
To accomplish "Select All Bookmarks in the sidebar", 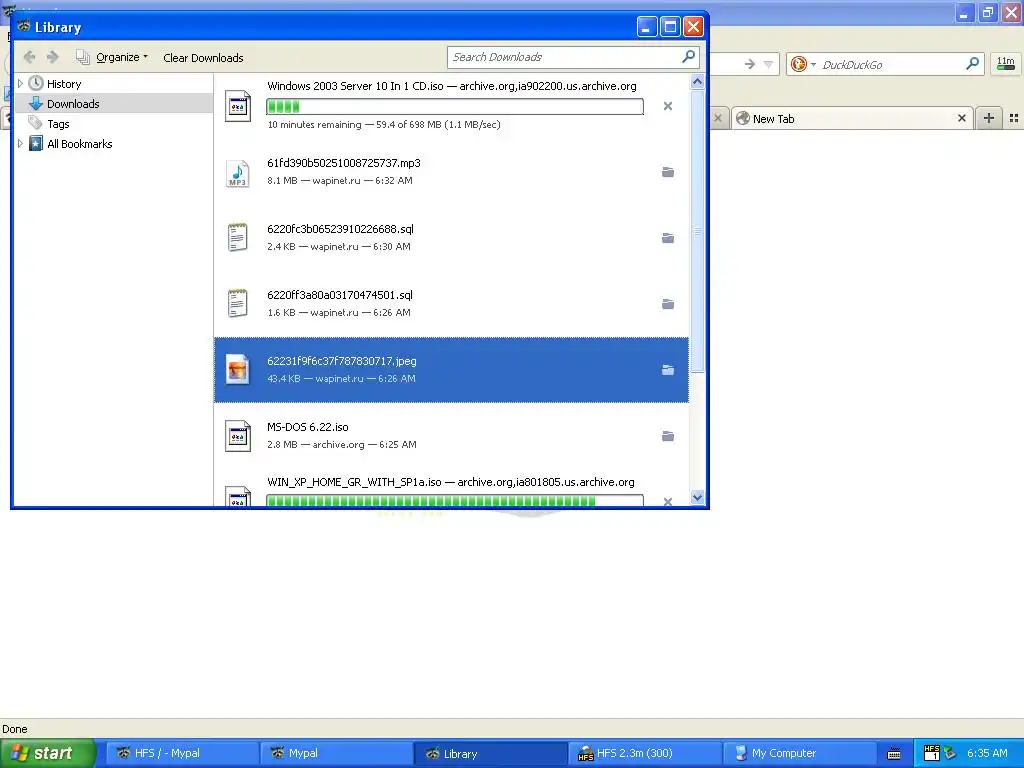I will point(80,144).
